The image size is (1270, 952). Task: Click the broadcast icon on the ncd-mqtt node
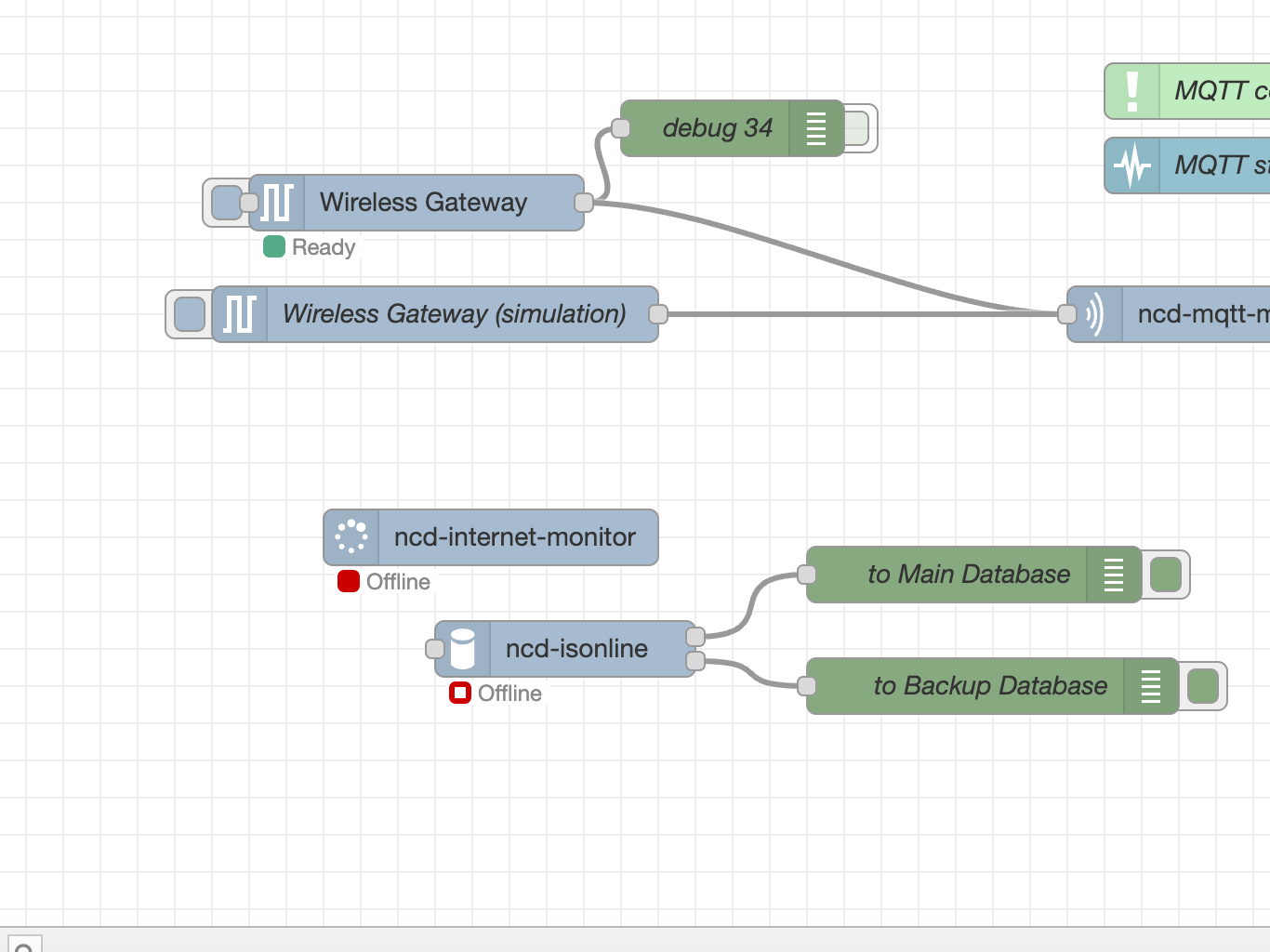(x=1093, y=314)
